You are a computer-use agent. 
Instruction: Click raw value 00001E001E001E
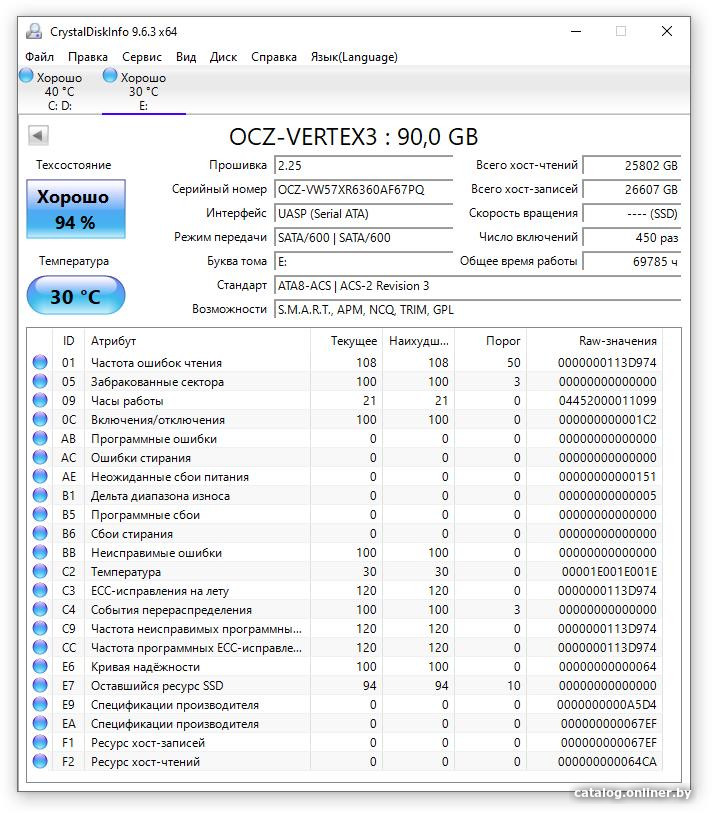point(609,572)
